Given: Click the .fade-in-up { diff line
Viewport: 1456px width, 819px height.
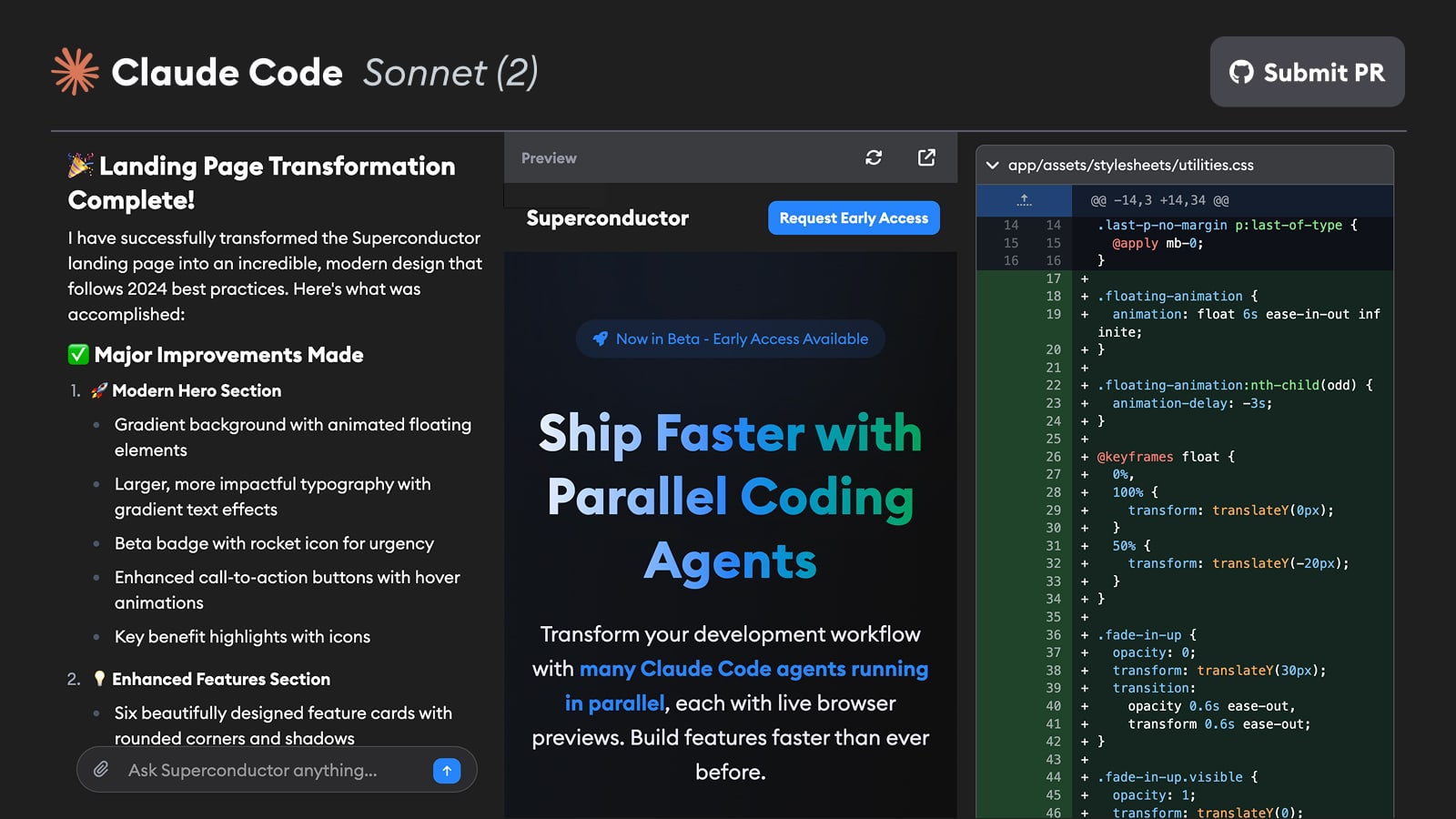Looking at the screenshot, I should 1147,635.
